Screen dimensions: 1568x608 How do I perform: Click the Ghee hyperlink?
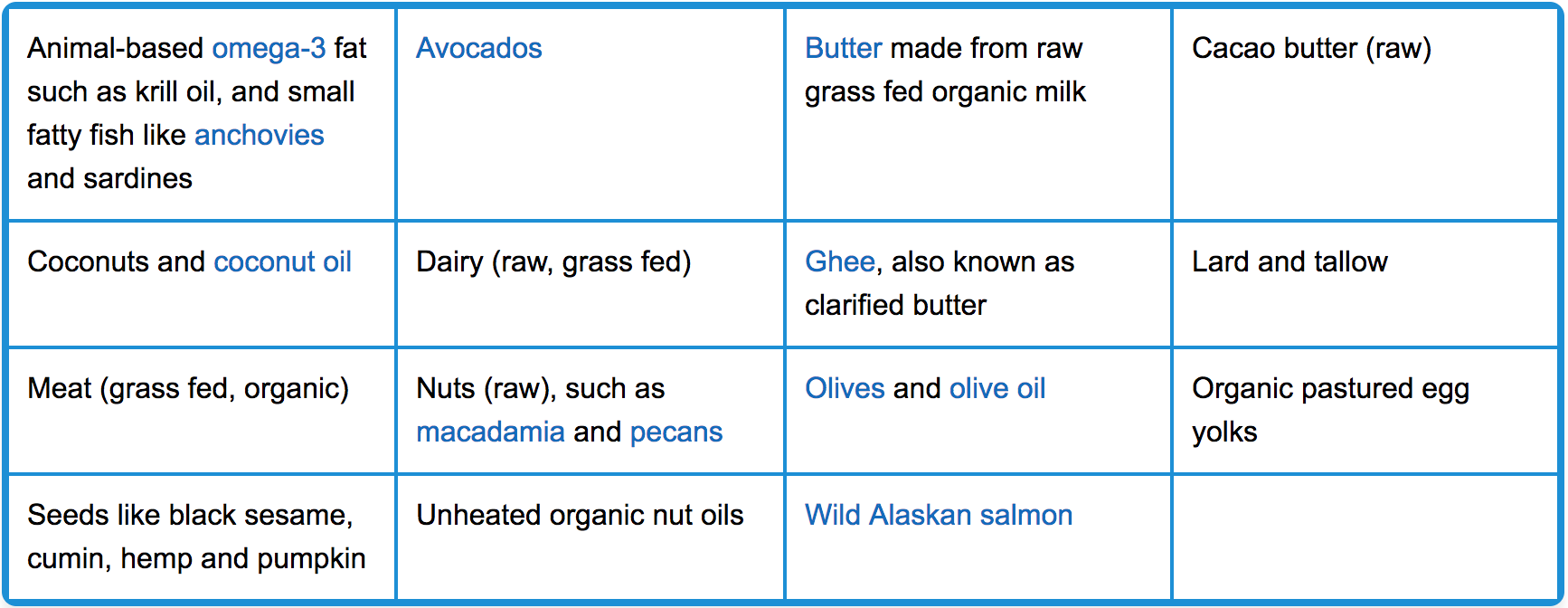[x=840, y=261]
